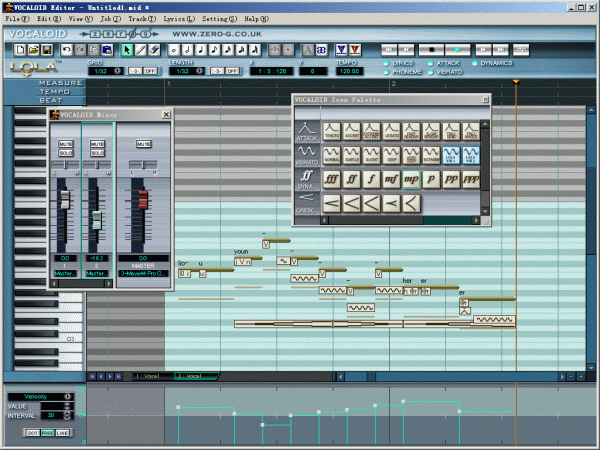Pick the ppp dynamics icon
This screenshot has height=450, width=600.
tap(471, 179)
